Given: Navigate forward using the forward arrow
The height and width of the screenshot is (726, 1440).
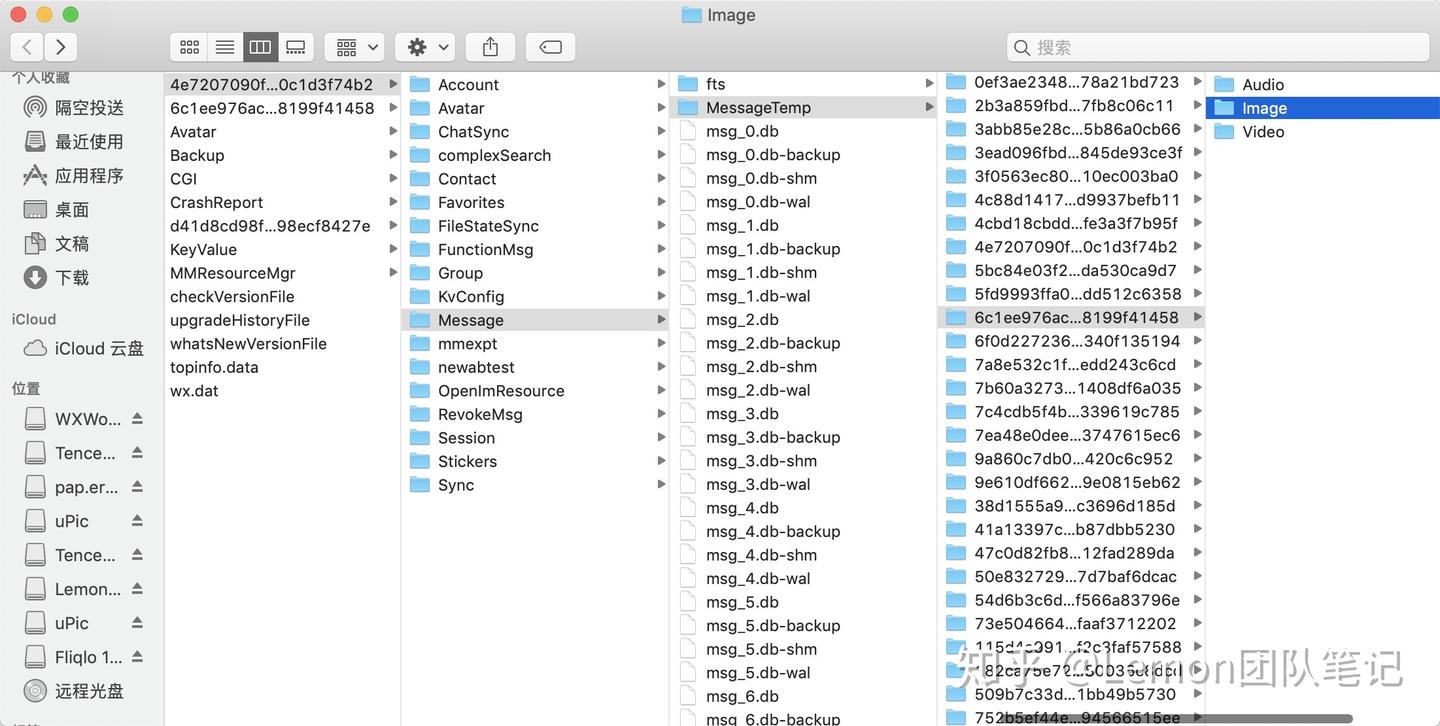Looking at the screenshot, I should tap(61, 46).
